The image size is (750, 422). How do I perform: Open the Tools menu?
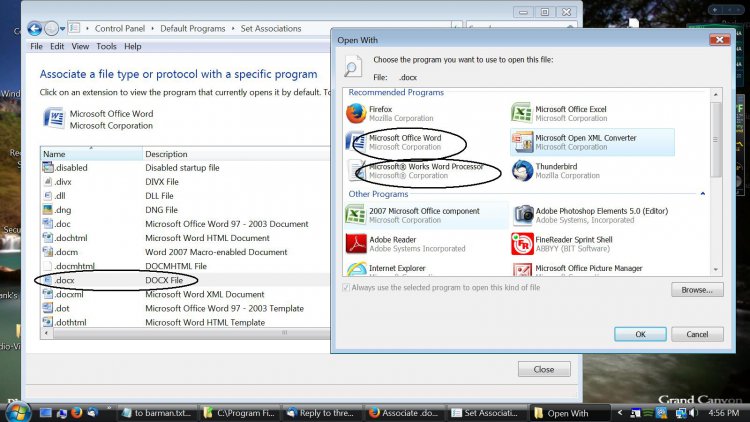106,46
